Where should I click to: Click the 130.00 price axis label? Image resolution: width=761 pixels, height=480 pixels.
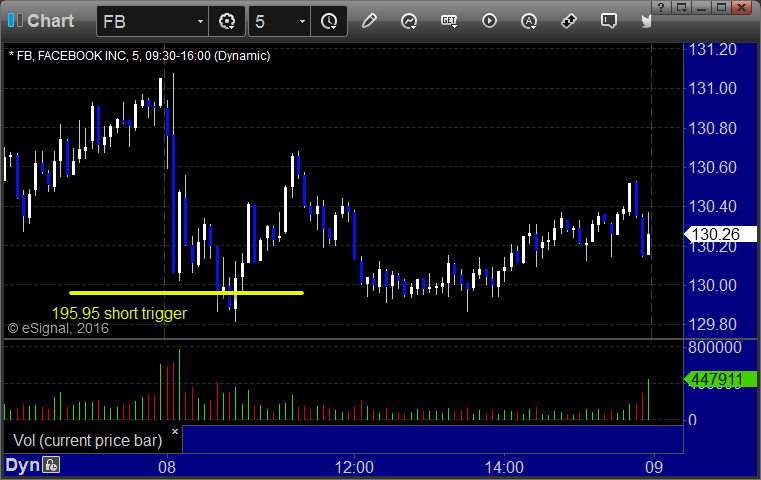pos(713,285)
